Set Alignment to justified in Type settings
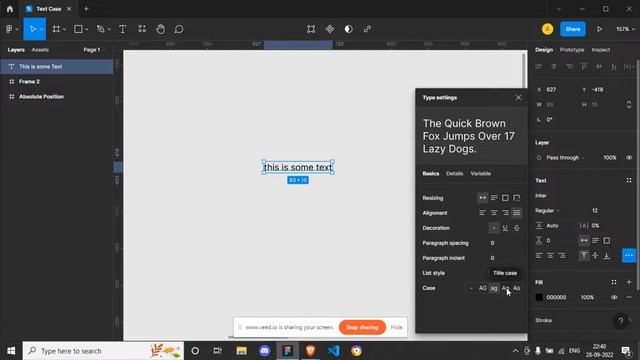Image resolution: width=640 pixels, height=360 pixels. (517, 213)
